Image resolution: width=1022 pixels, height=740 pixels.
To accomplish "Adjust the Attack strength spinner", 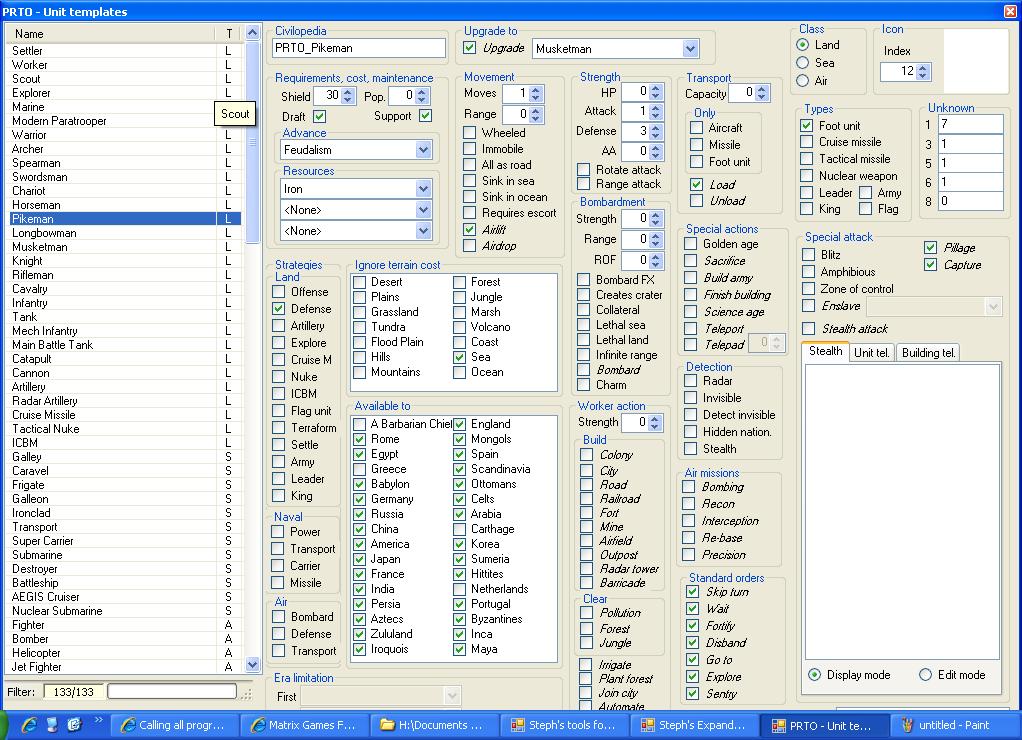I will (656, 112).
